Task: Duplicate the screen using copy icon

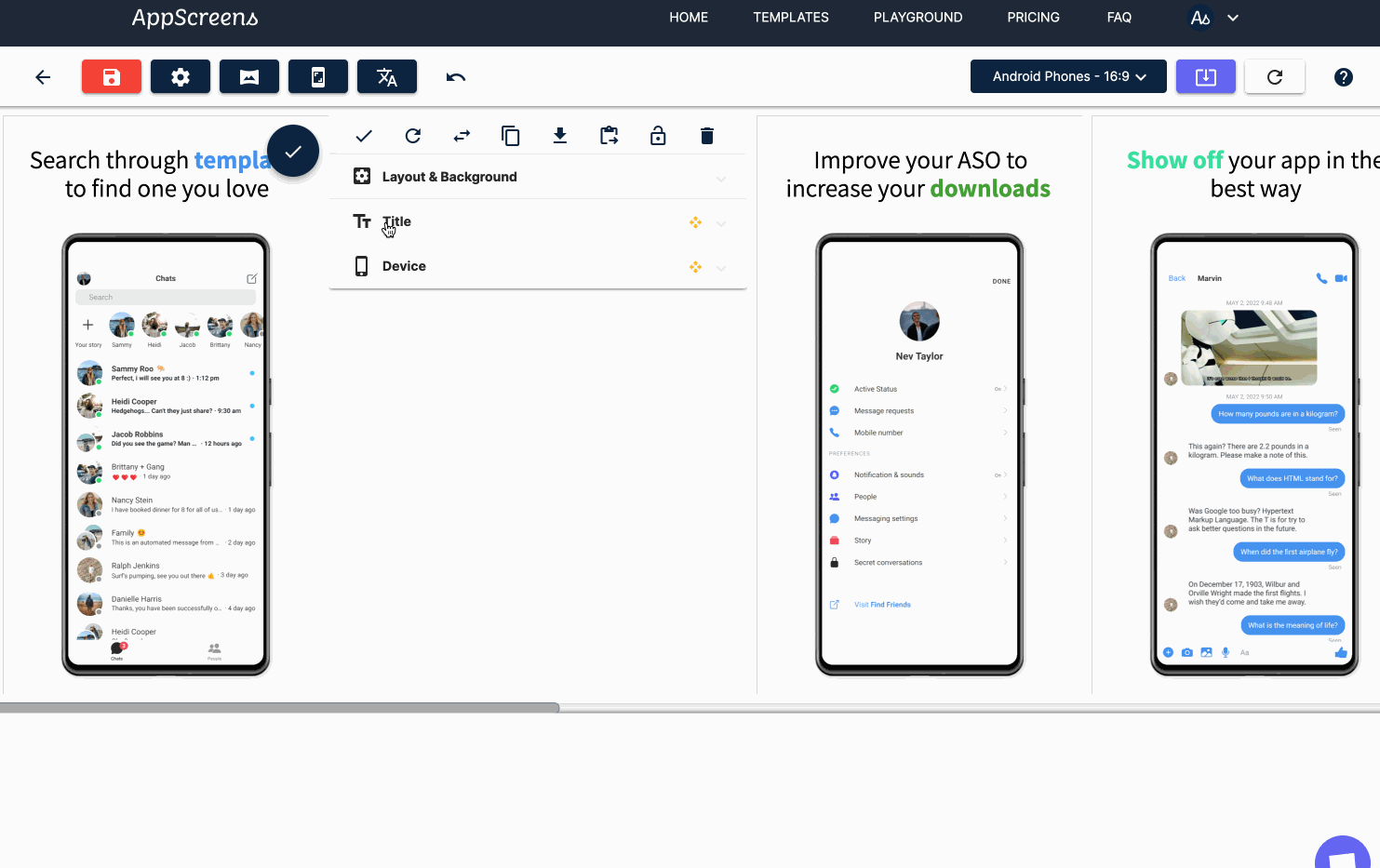Action: click(510, 135)
